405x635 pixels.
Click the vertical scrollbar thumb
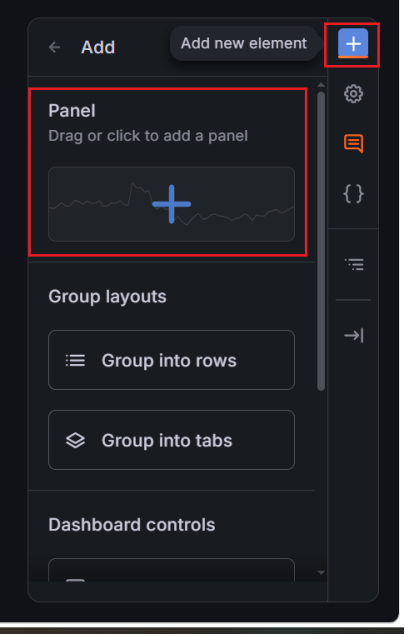(x=321, y=241)
